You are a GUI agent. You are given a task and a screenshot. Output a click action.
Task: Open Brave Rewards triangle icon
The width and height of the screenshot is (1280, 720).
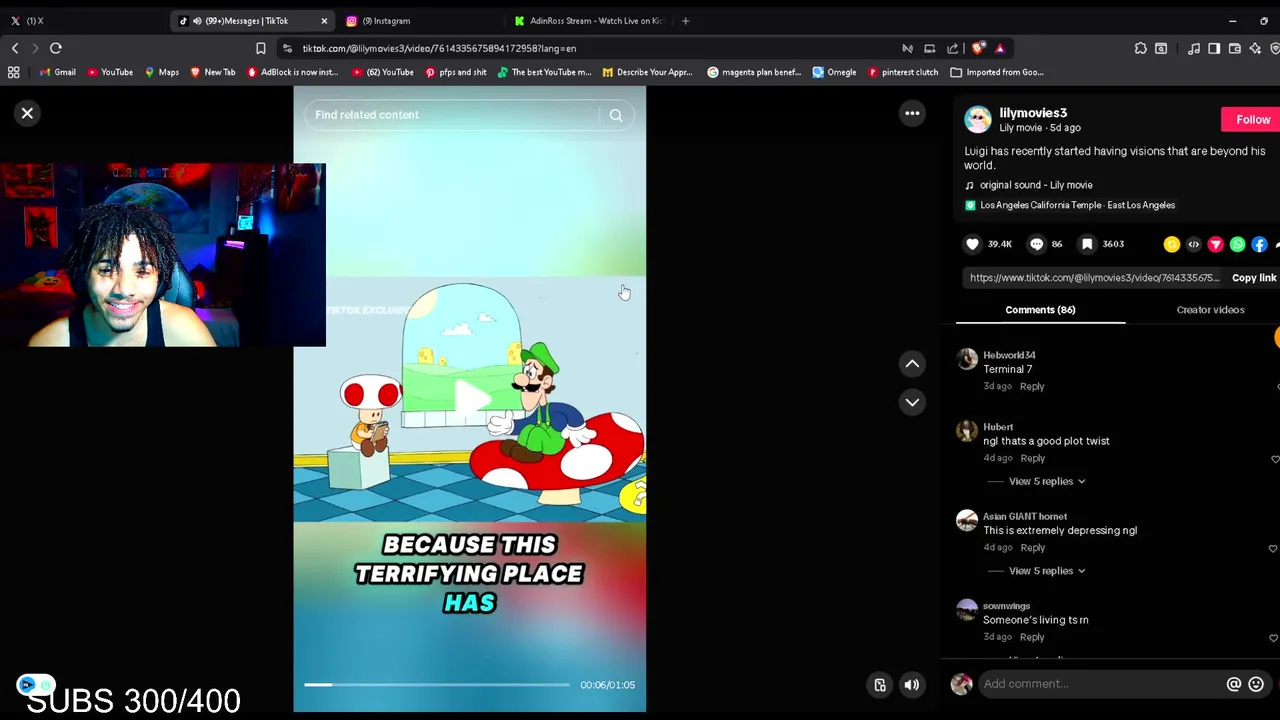[999, 48]
